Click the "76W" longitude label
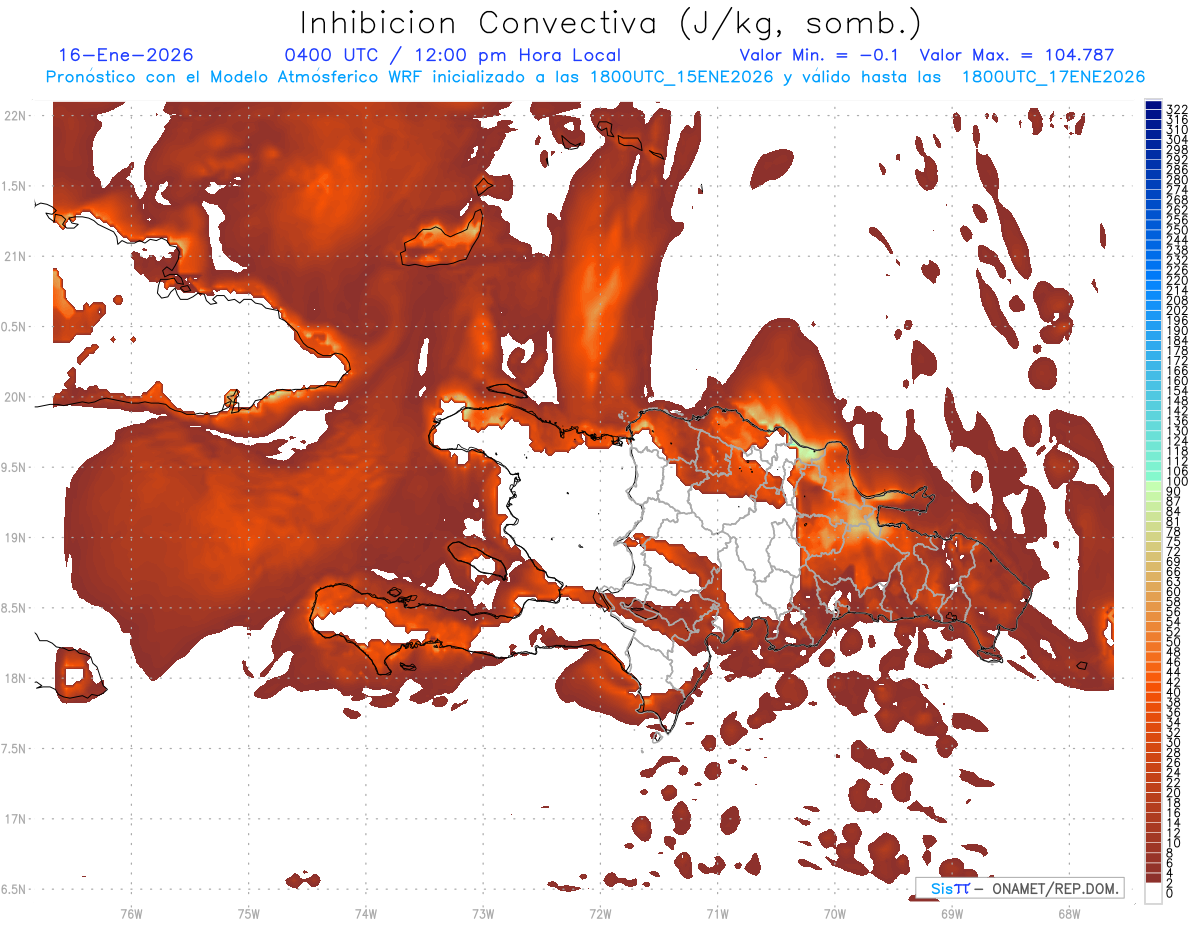 pyautogui.click(x=131, y=914)
